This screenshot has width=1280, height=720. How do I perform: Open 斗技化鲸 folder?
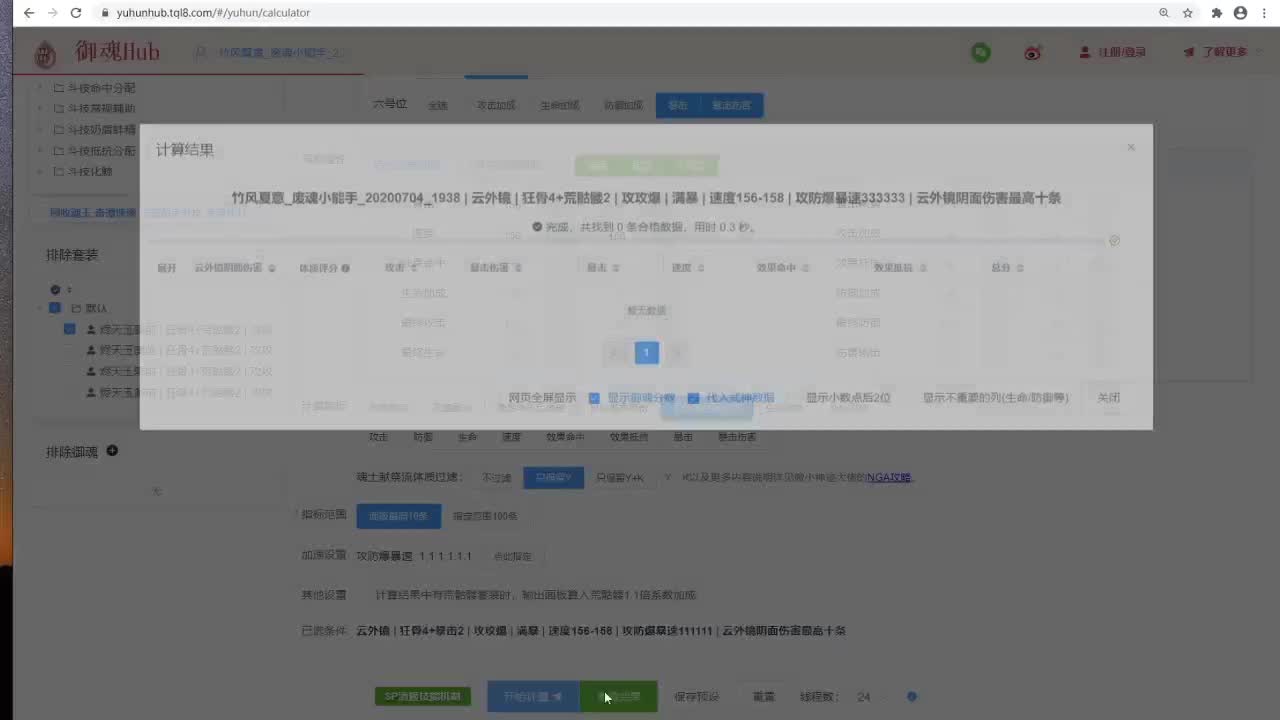[83, 171]
